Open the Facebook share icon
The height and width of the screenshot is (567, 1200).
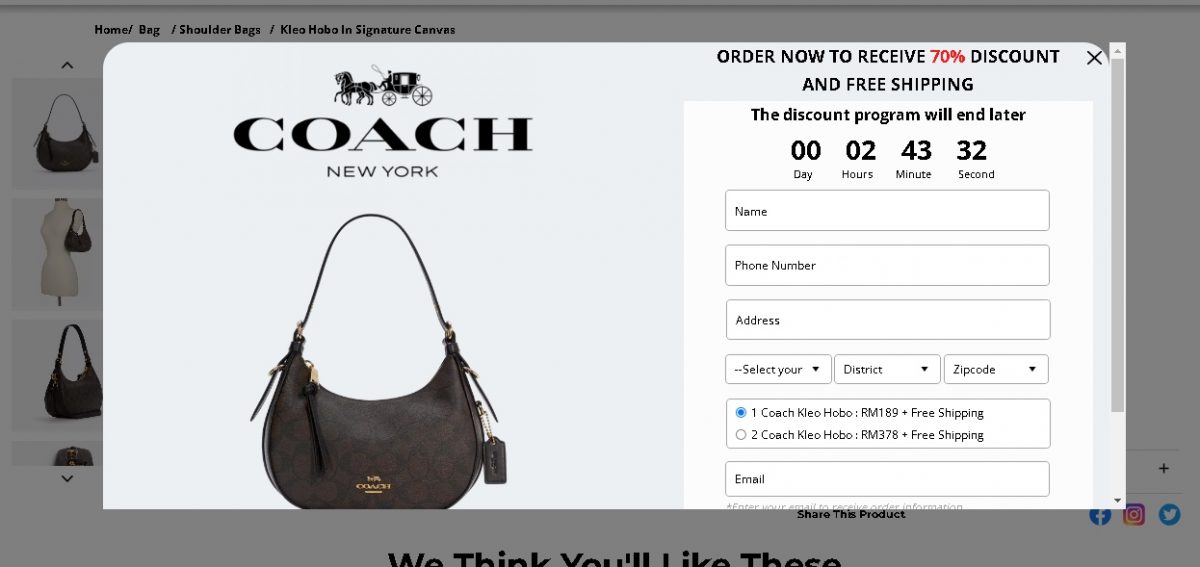click(x=1100, y=515)
